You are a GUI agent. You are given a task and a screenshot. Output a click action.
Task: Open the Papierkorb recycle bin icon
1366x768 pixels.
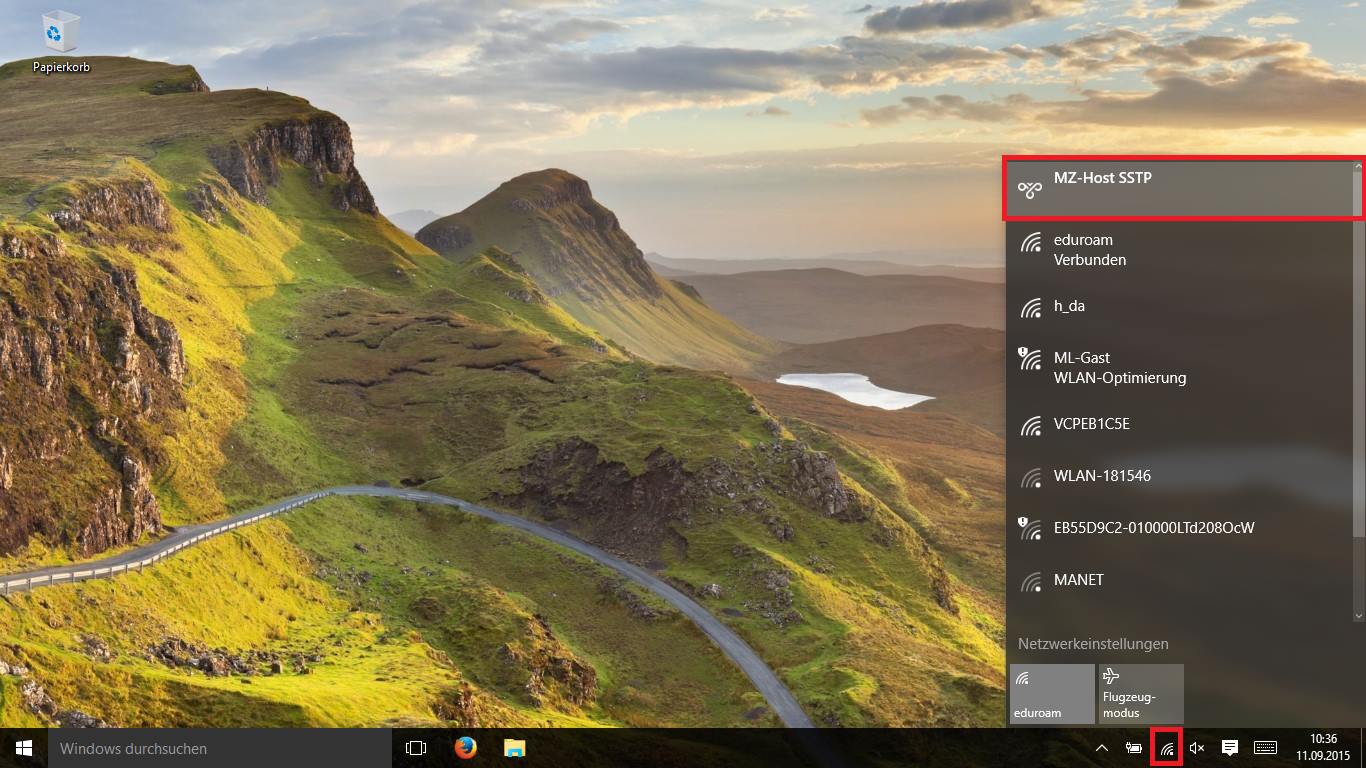point(61,43)
